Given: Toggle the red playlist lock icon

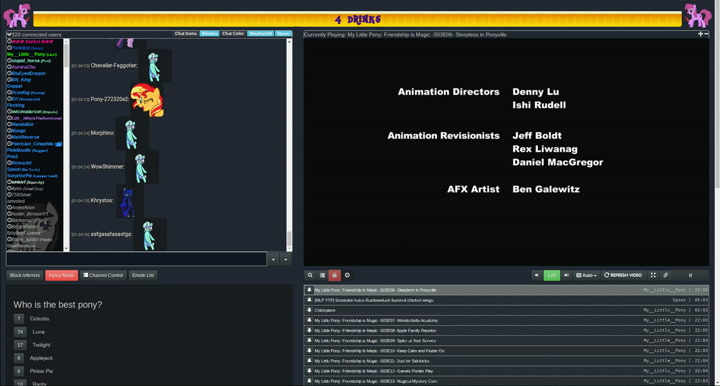Looking at the screenshot, I should tap(335, 275).
